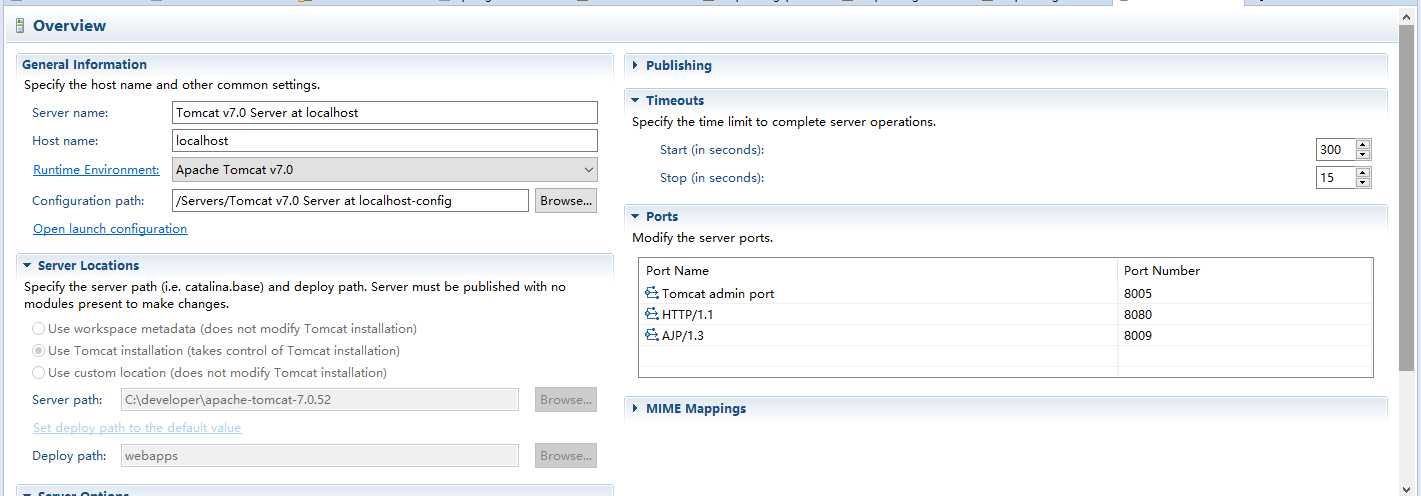This screenshot has width=1421, height=496.
Task: Click the Port Number column header
Action: pyautogui.click(x=1245, y=271)
